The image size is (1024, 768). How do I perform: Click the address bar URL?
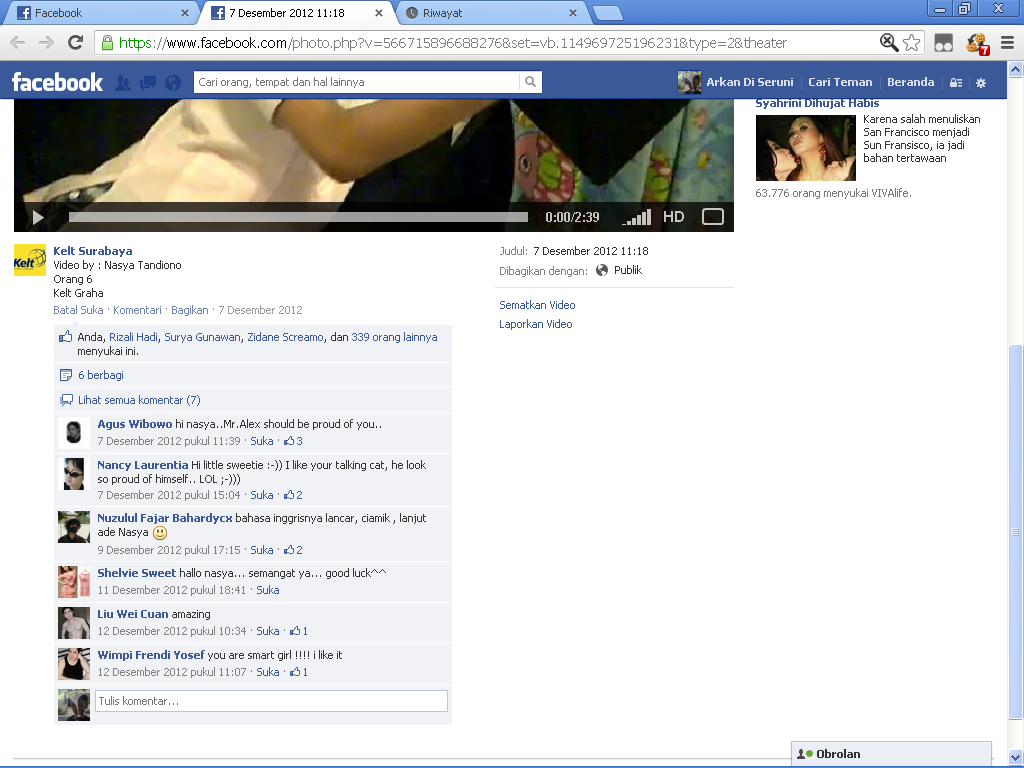pyautogui.click(x=452, y=43)
